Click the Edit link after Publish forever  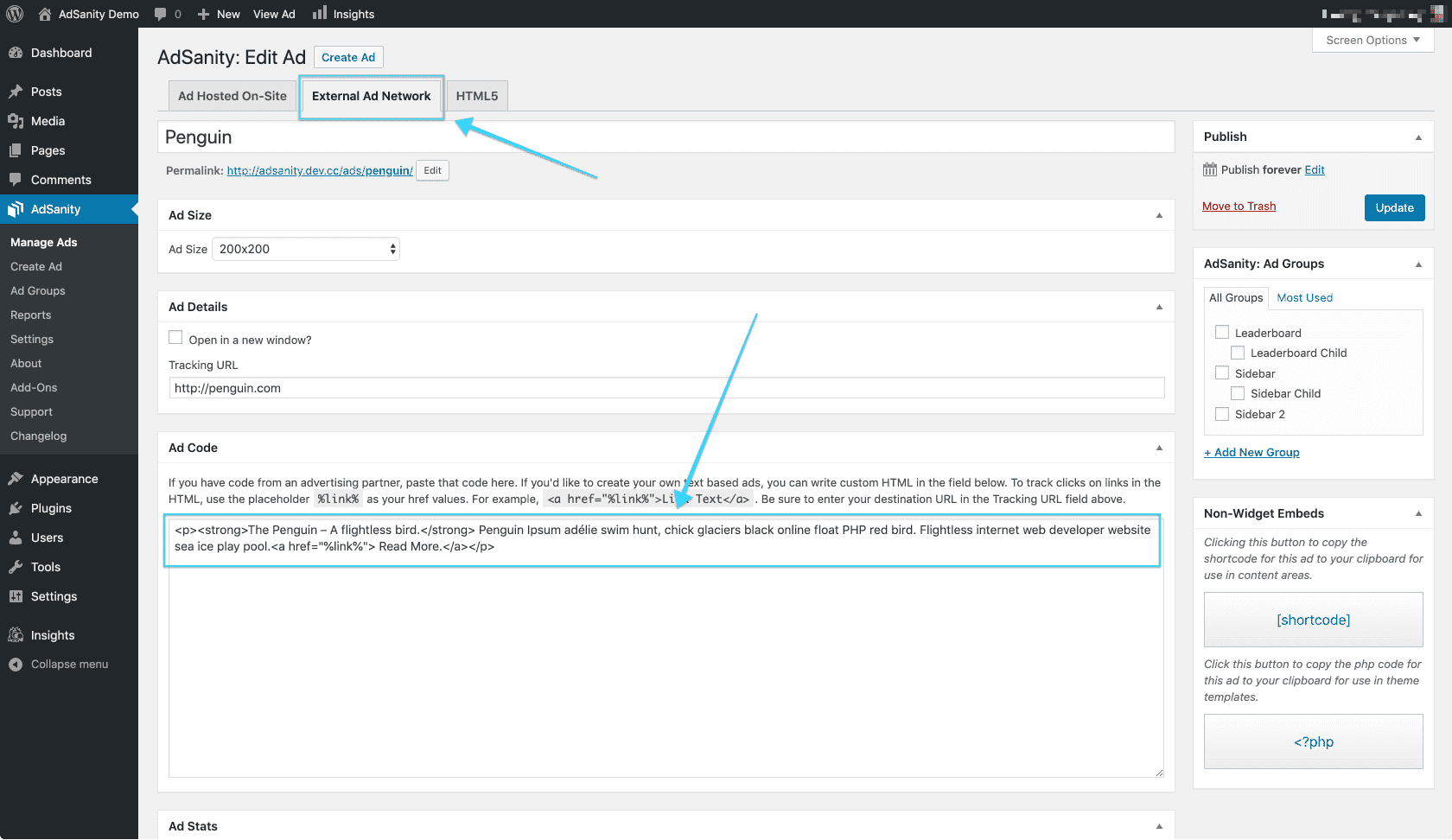[1315, 169]
